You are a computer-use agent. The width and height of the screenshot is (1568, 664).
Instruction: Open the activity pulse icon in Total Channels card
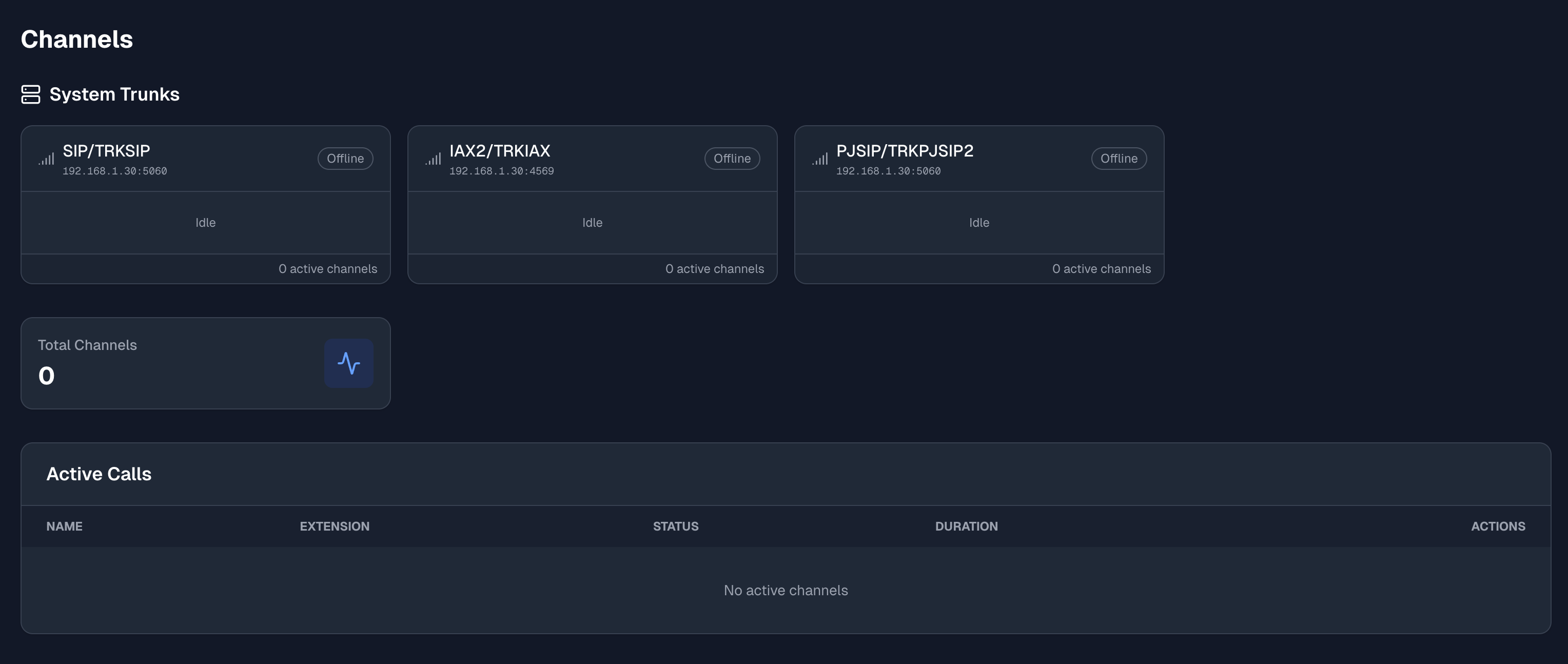coord(349,363)
